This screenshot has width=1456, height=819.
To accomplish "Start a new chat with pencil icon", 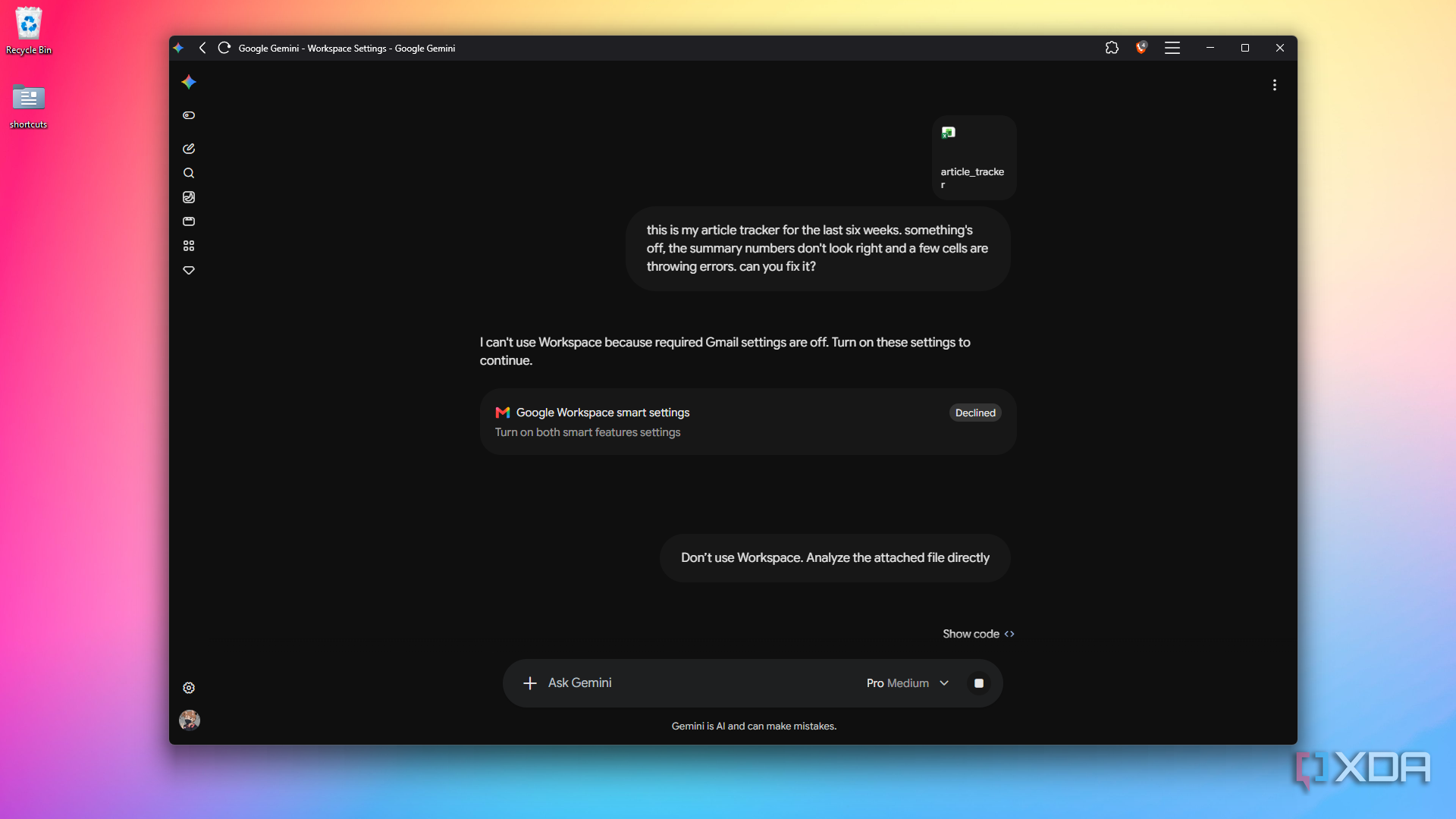I will click(x=189, y=149).
